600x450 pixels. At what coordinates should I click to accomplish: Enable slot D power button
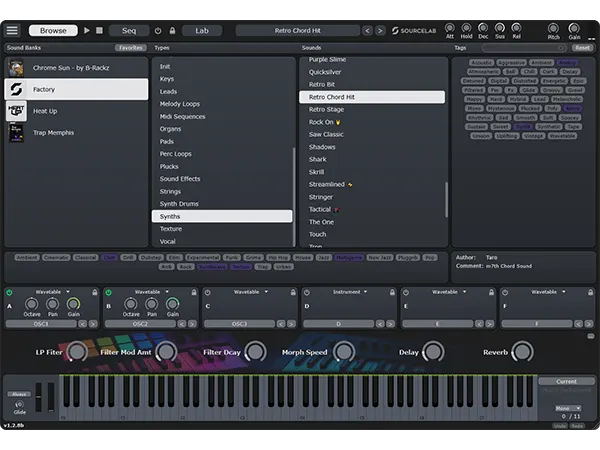307,292
